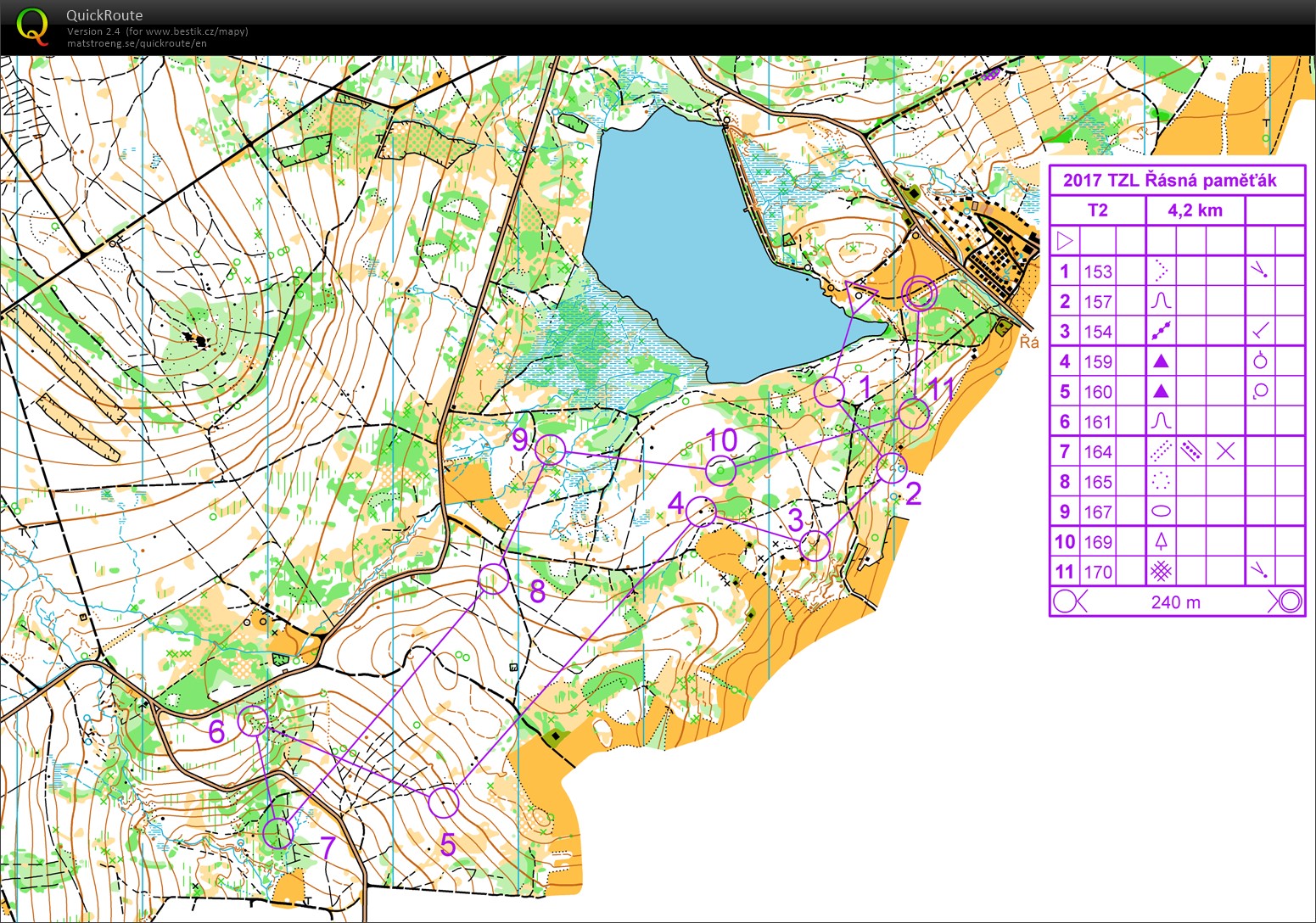The height and width of the screenshot is (923, 1316).
Task: Select control circle 8 on the course
Action: tap(493, 579)
